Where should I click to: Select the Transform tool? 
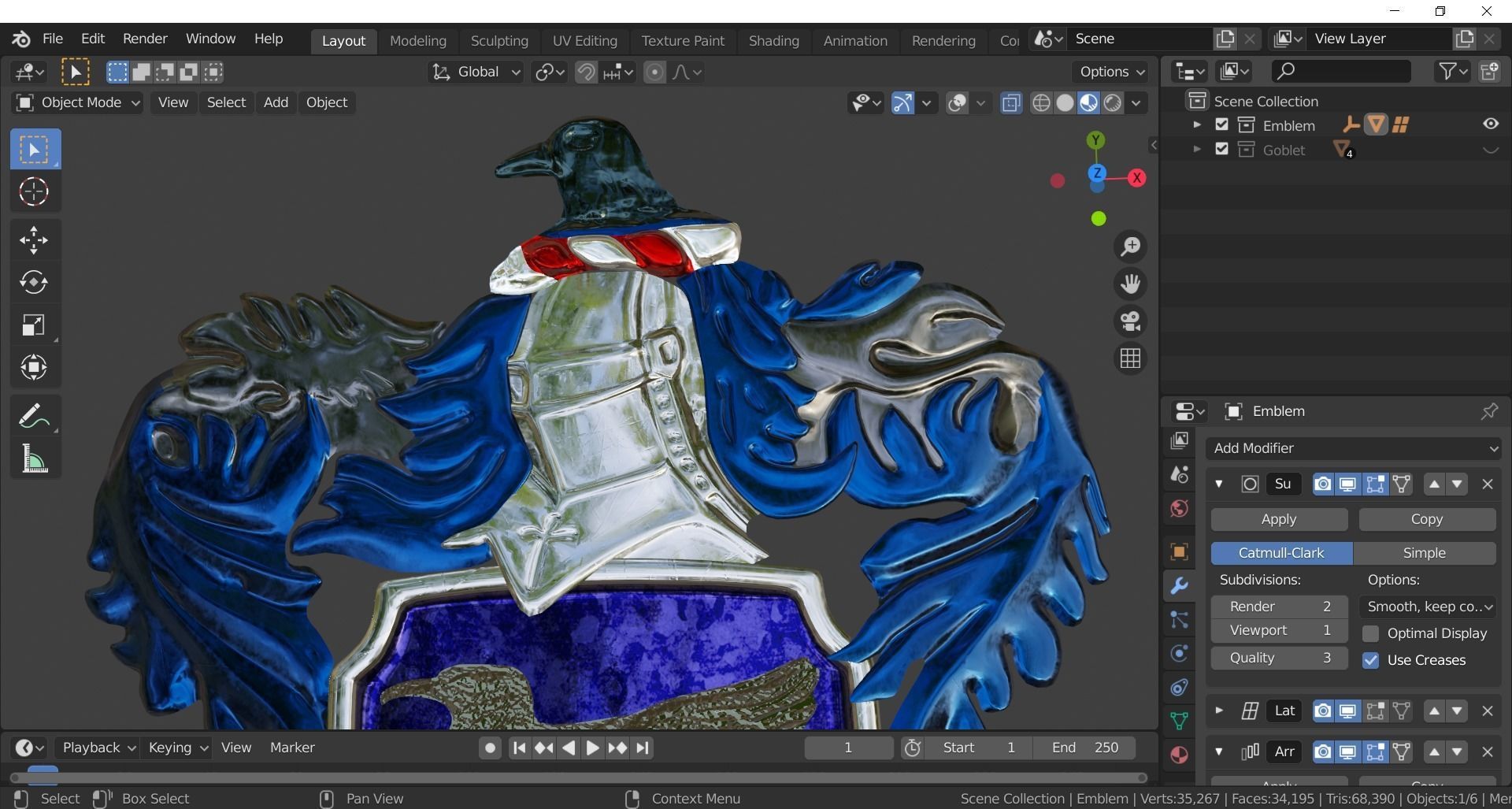(34, 367)
